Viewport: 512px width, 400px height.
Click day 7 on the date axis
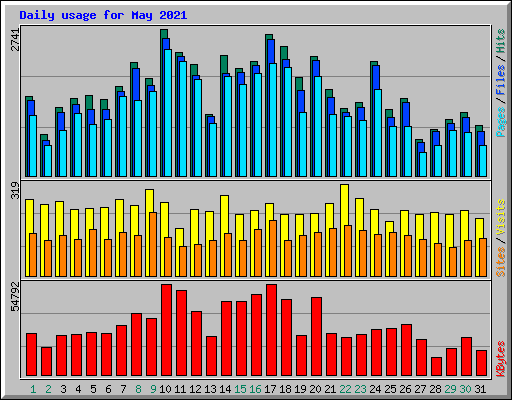tap(123, 389)
